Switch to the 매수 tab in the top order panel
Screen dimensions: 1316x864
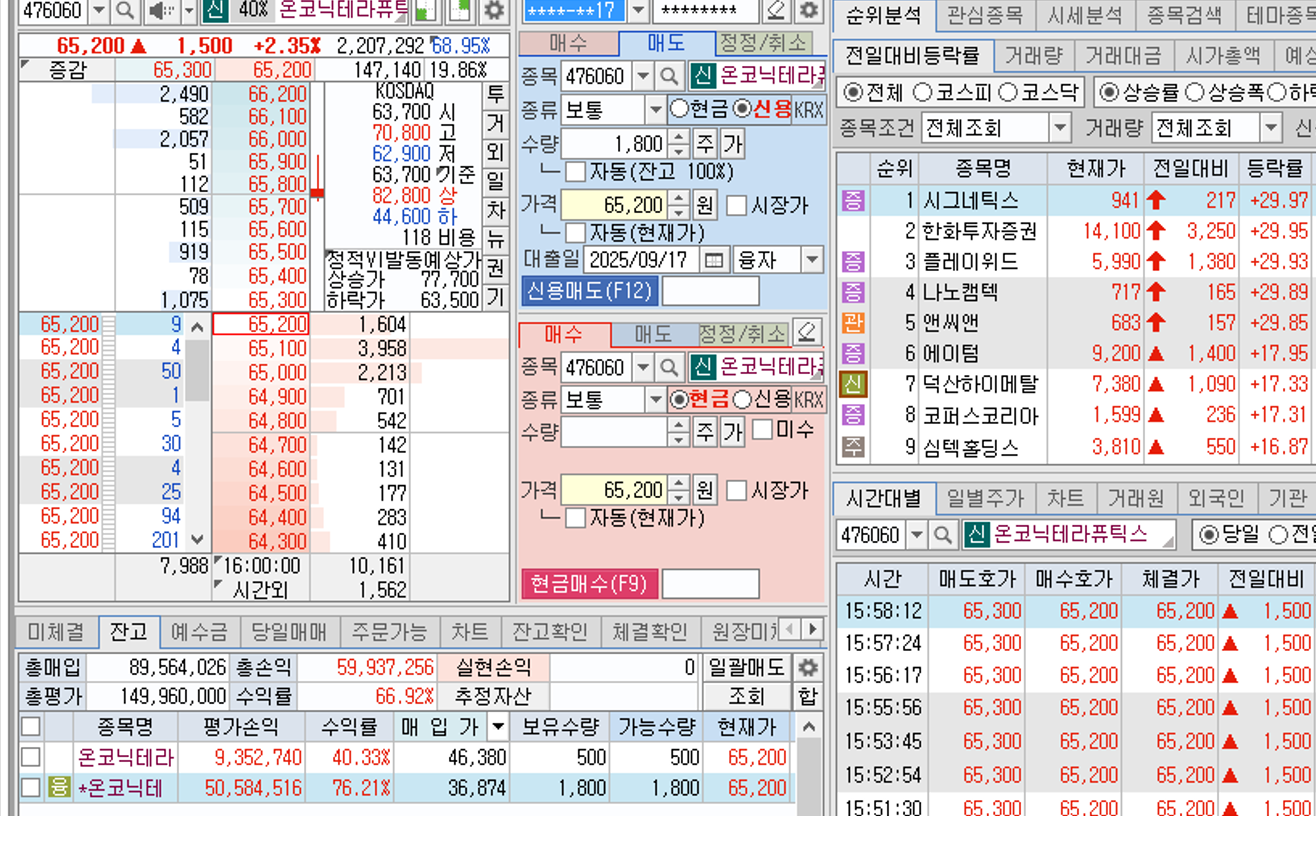coord(568,44)
